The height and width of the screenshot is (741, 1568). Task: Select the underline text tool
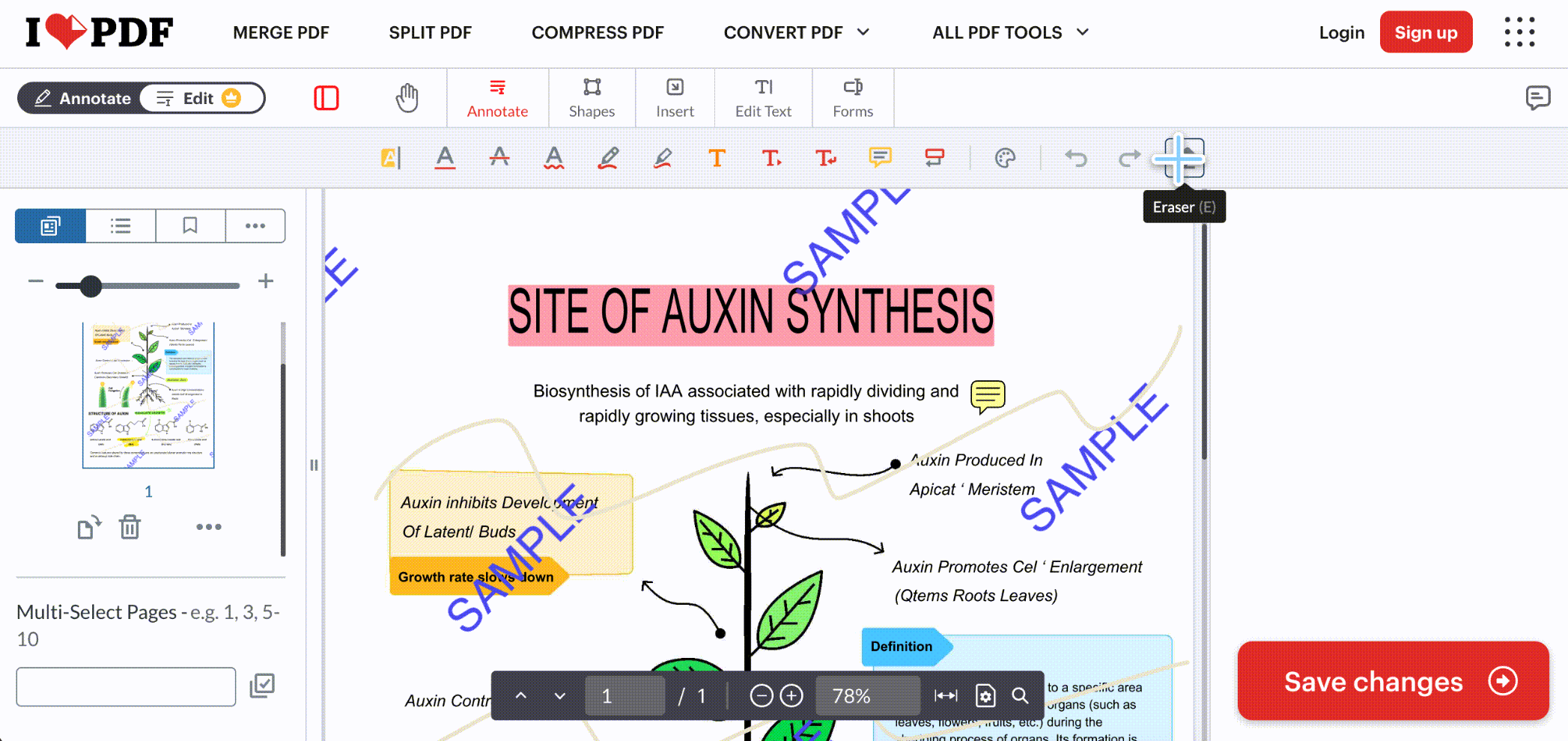click(445, 158)
